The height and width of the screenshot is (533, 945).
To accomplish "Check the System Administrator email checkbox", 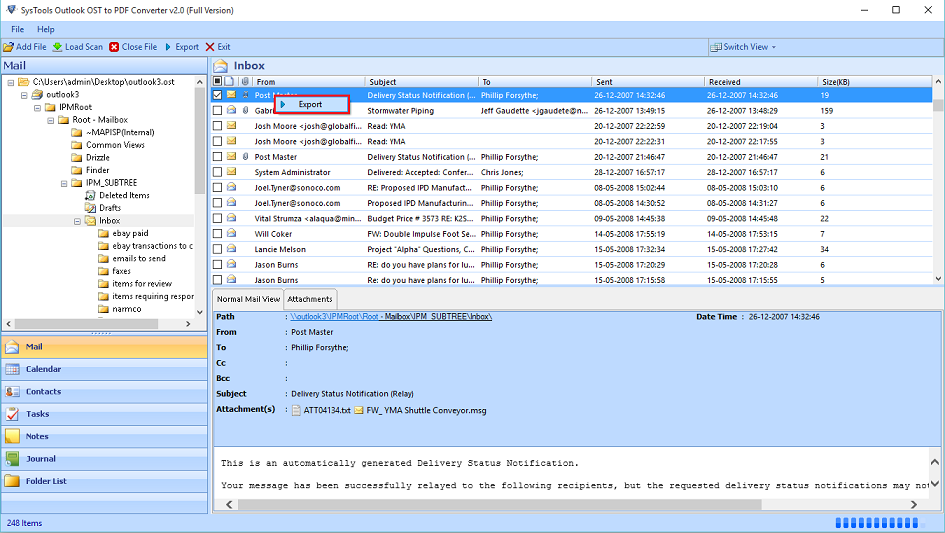I will 218,172.
